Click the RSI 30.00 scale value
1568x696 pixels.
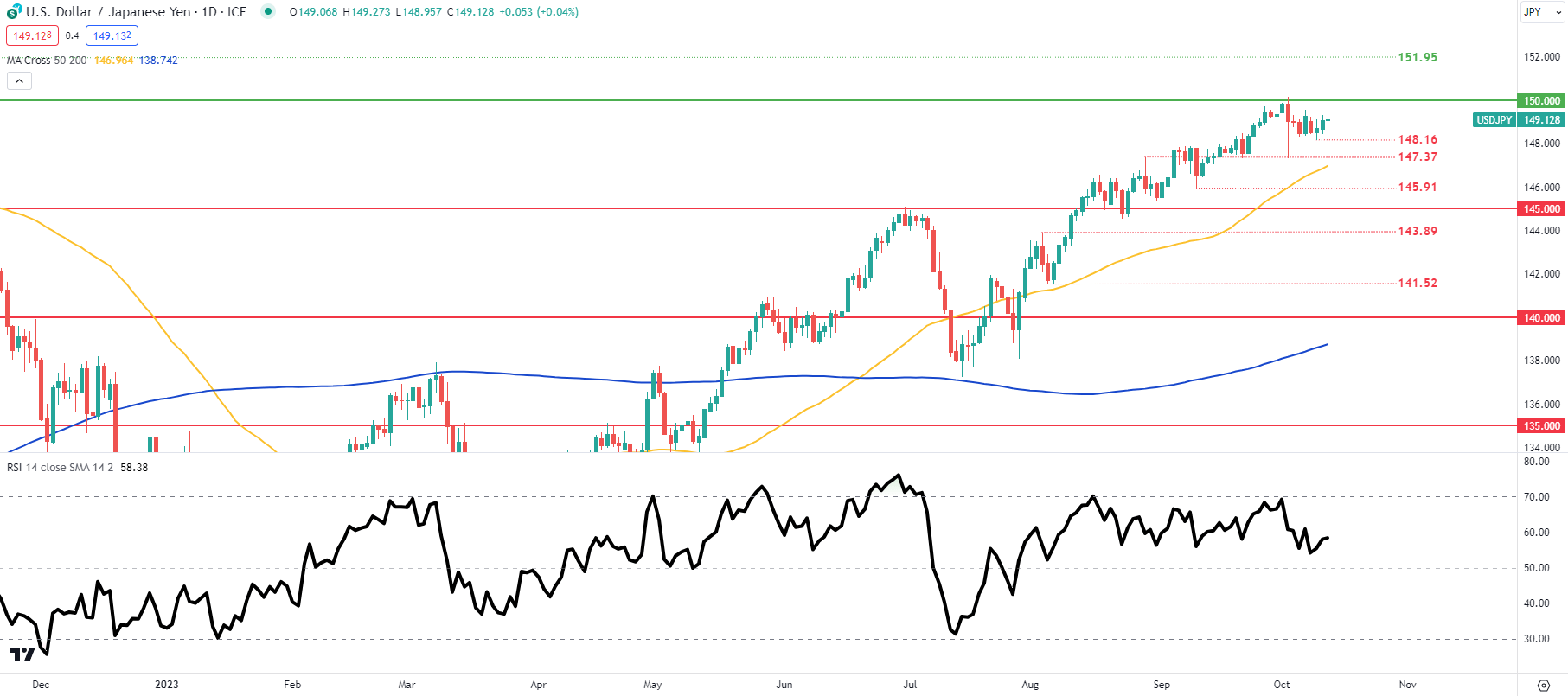click(1537, 639)
